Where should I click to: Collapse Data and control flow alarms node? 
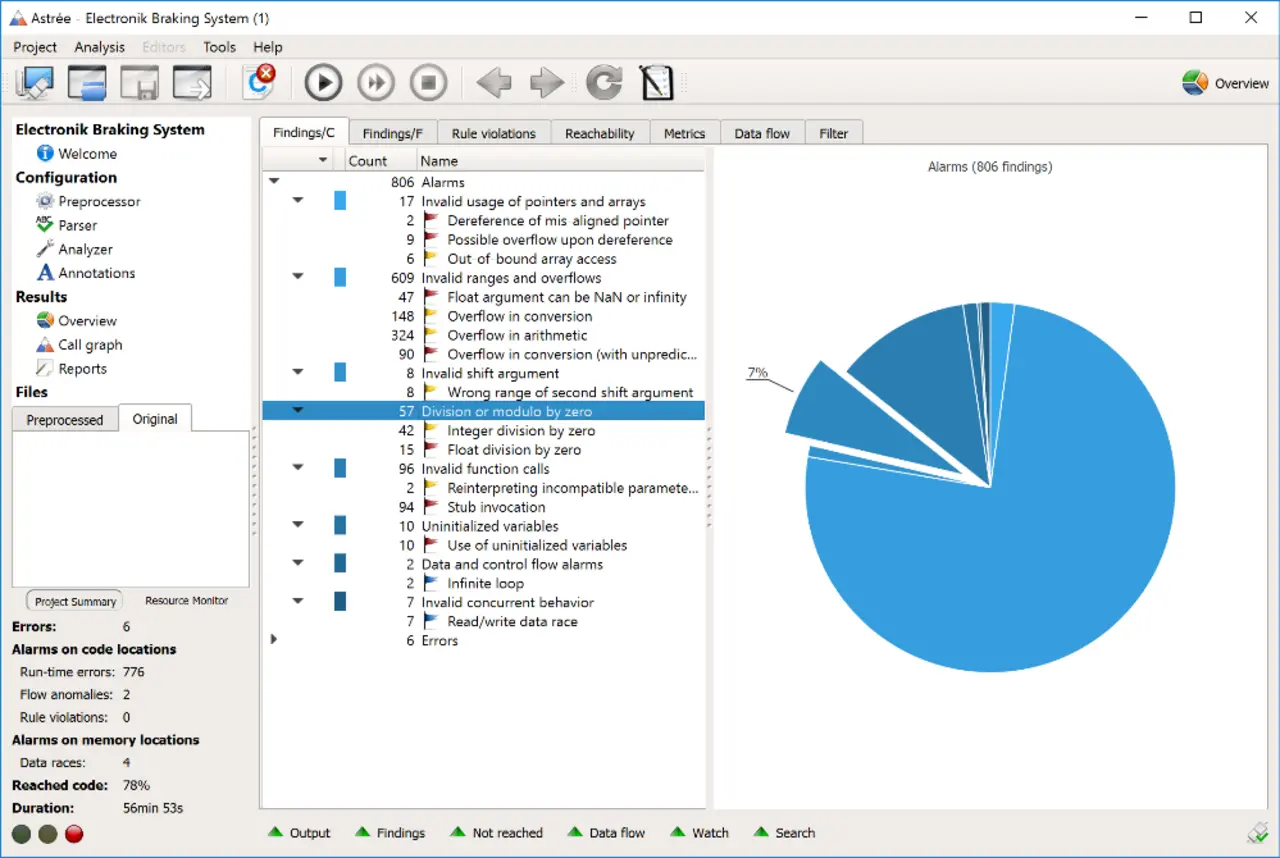pyautogui.click(x=297, y=563)
